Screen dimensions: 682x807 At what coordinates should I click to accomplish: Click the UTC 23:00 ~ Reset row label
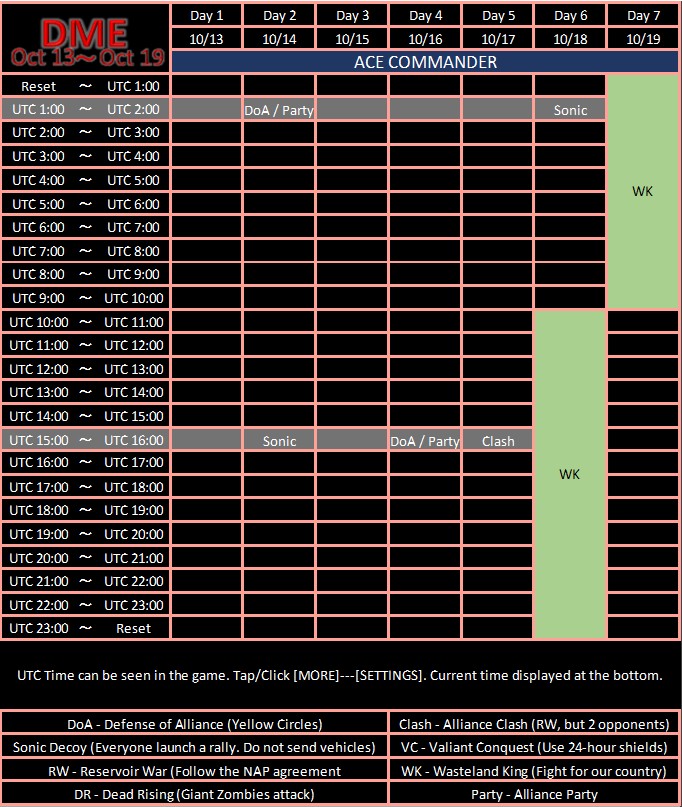85,628
